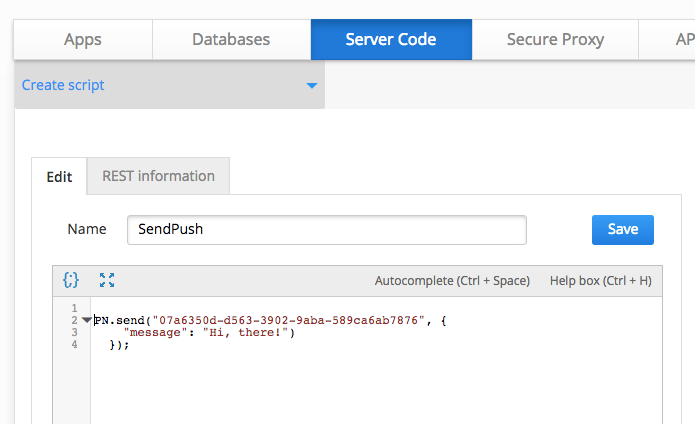The height and width of the screenshot is (424, 695).
Task: Collapse code block at line 2
Action: click(x=87, y=320)
